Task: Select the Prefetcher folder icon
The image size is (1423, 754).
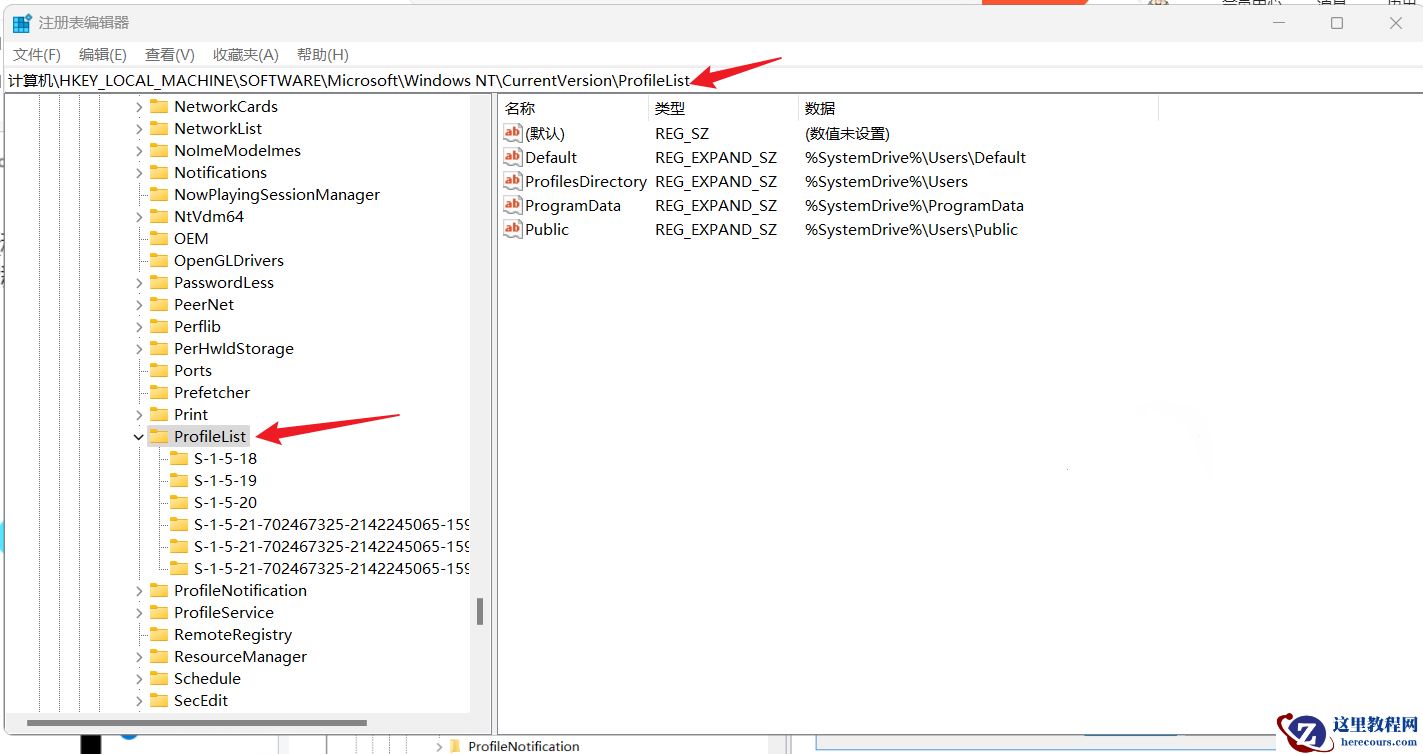Action: pos(158,392)
